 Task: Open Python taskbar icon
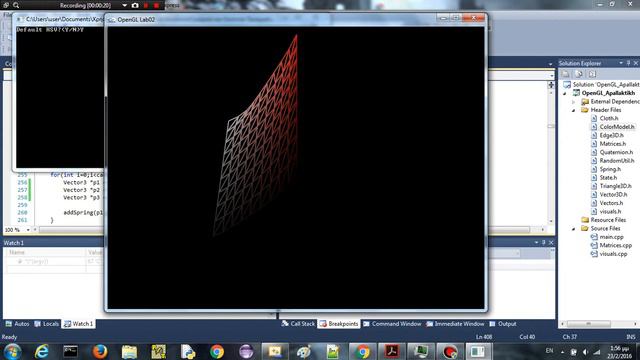point(188,351)
